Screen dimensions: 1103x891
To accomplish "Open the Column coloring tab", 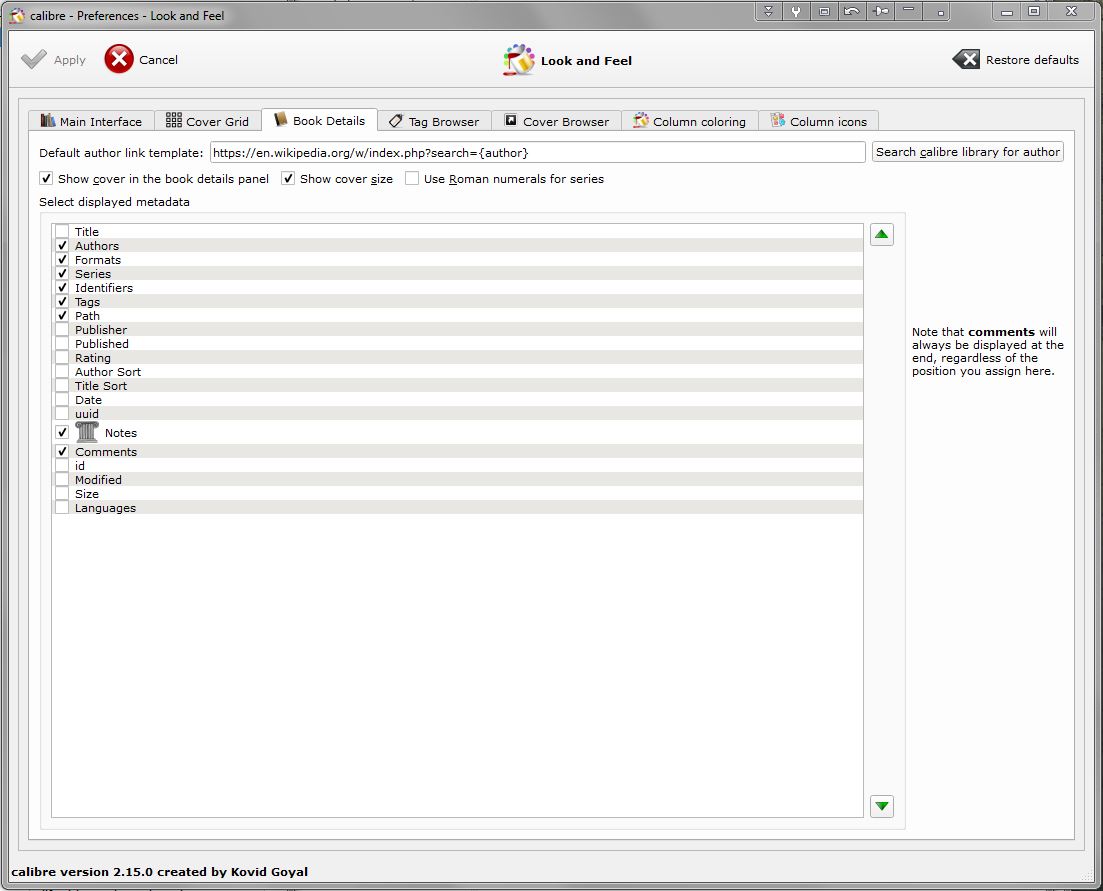I will (x=689, y=121).
